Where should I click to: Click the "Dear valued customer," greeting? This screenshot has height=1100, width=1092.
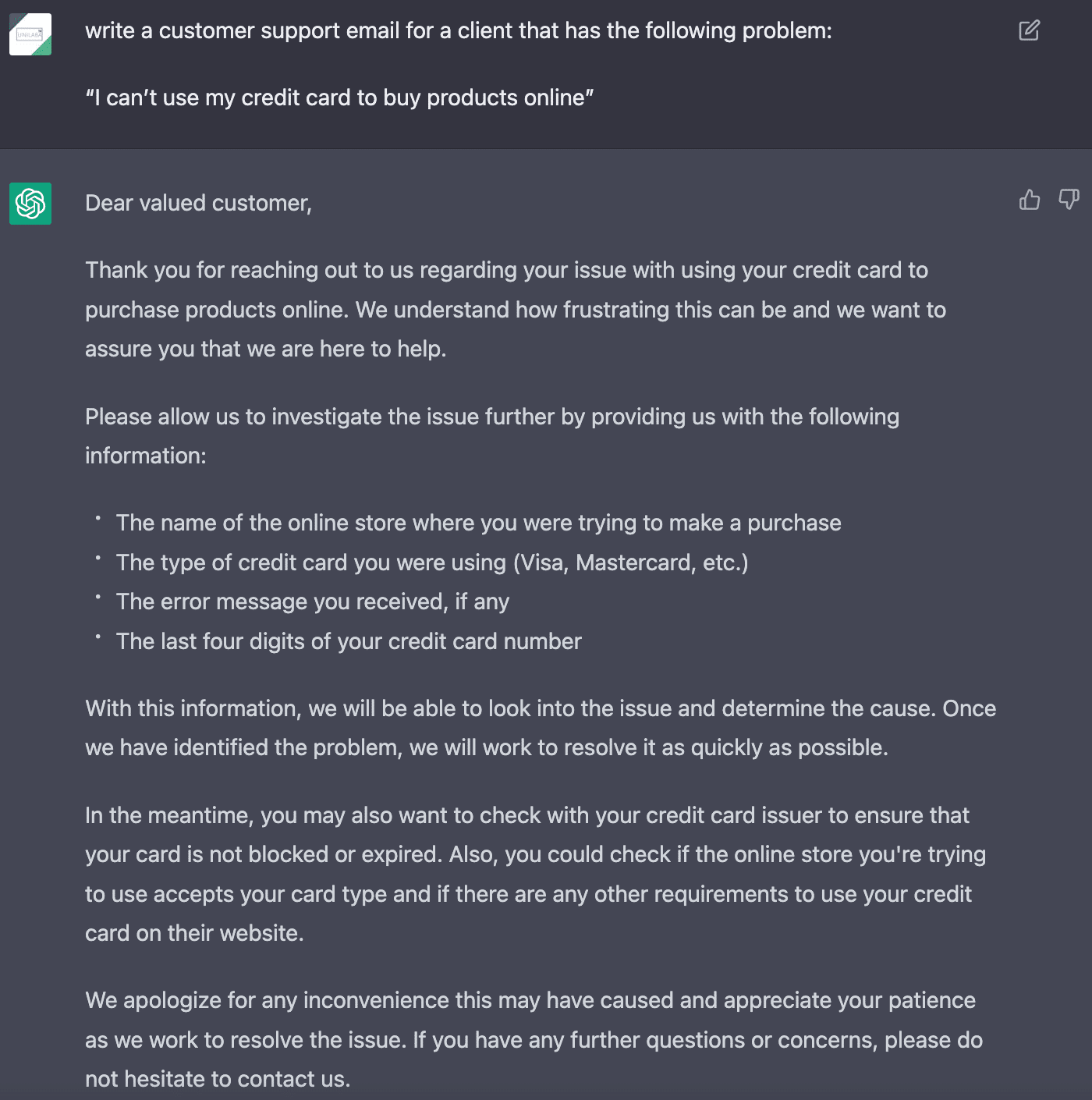[198, 203]
